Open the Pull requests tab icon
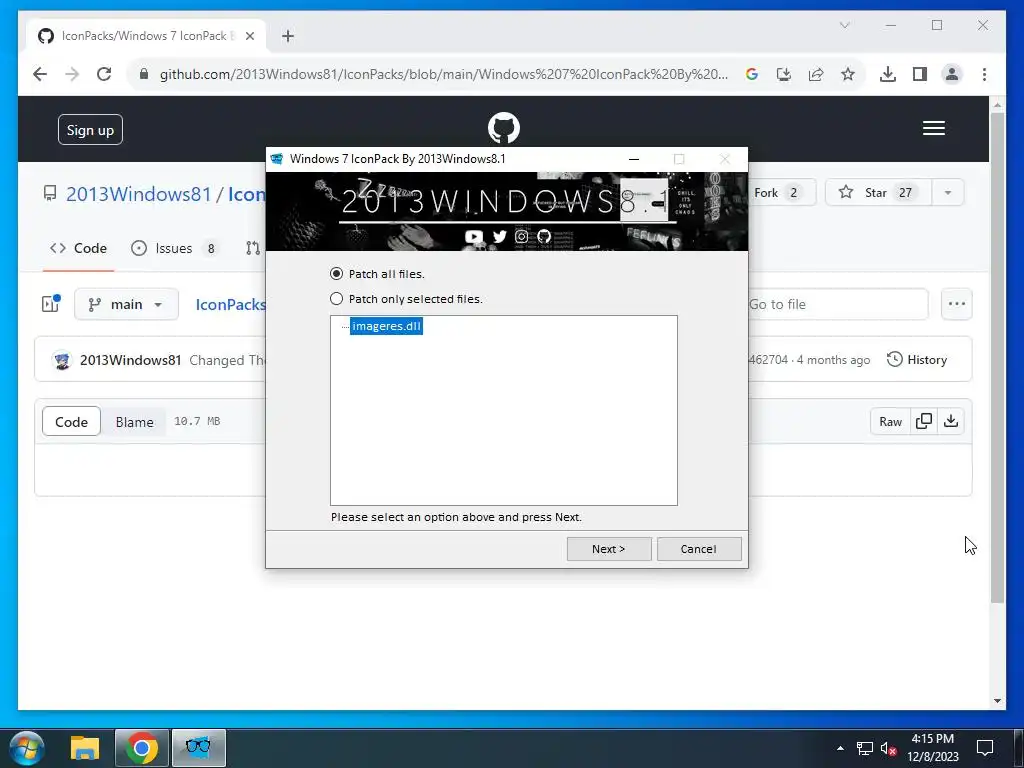The image size is (1024, 768). (x=253, y=248)
